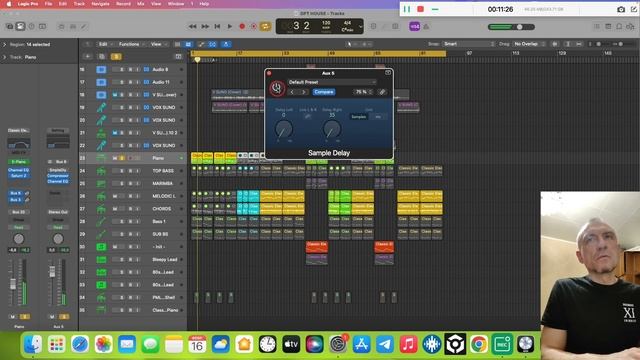Screen dimensions: 640x360
Task: Toggle the yellow Cycle button
Action: pyautogui.click(x=265, y=27)
